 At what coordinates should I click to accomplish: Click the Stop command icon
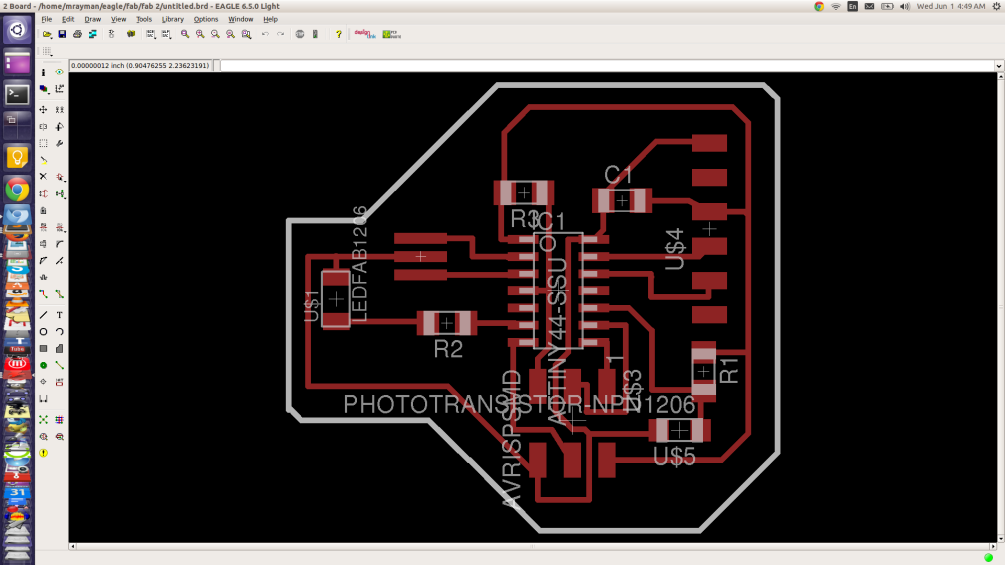pyautogui.click(x=300, y=34)
